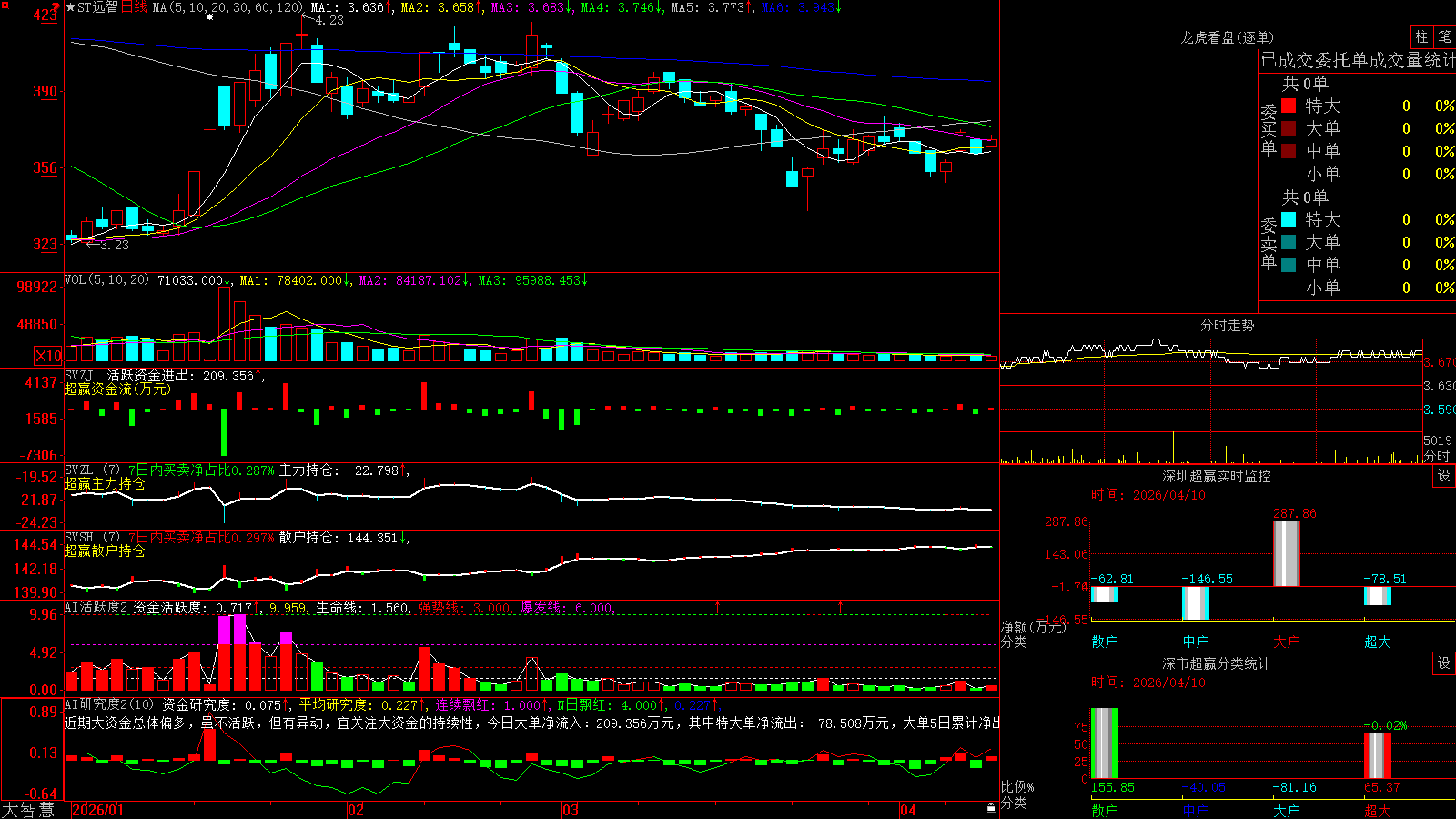Click the 小单 row under 委卖单
Image resolution: width=1456 pixels, height=819 pixels.
(1368, 288)
